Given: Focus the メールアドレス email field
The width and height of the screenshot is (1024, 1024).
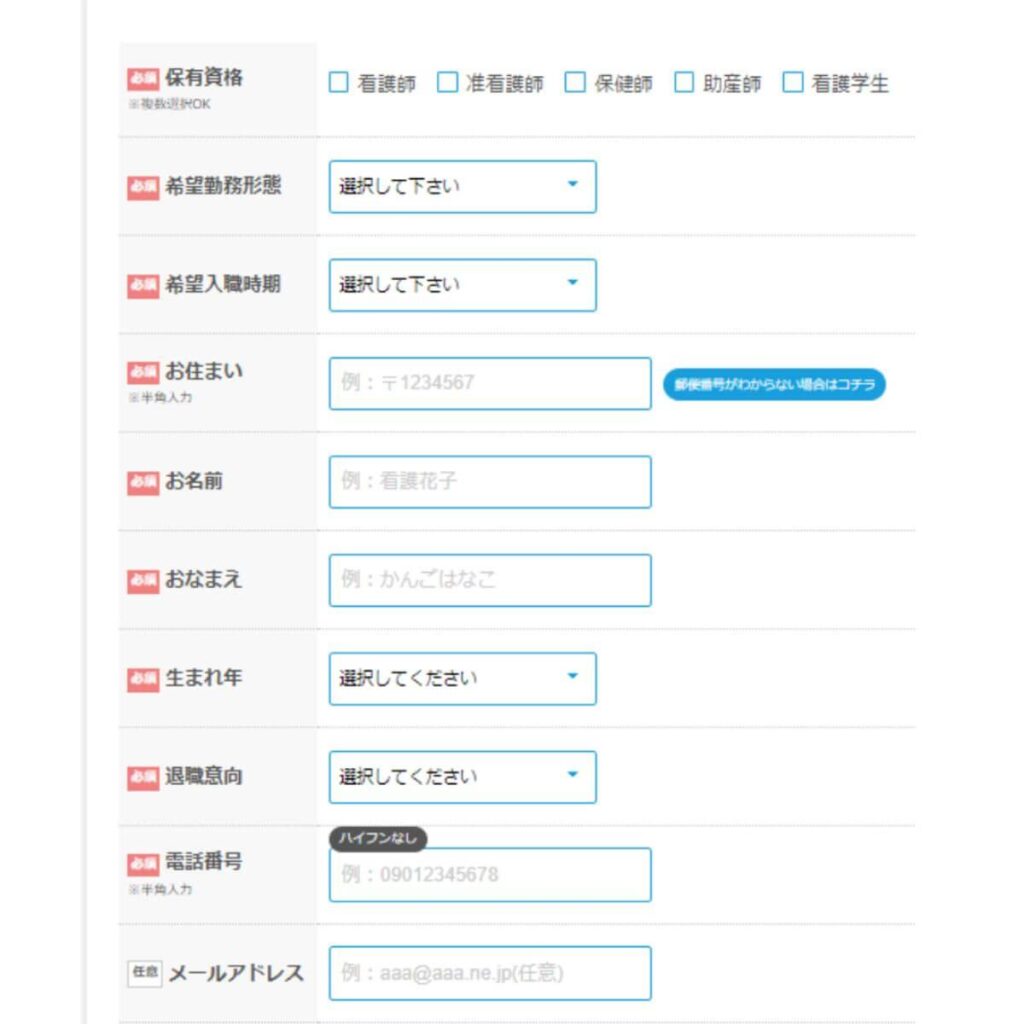Looking at the screenshot, I should [490, 973].
